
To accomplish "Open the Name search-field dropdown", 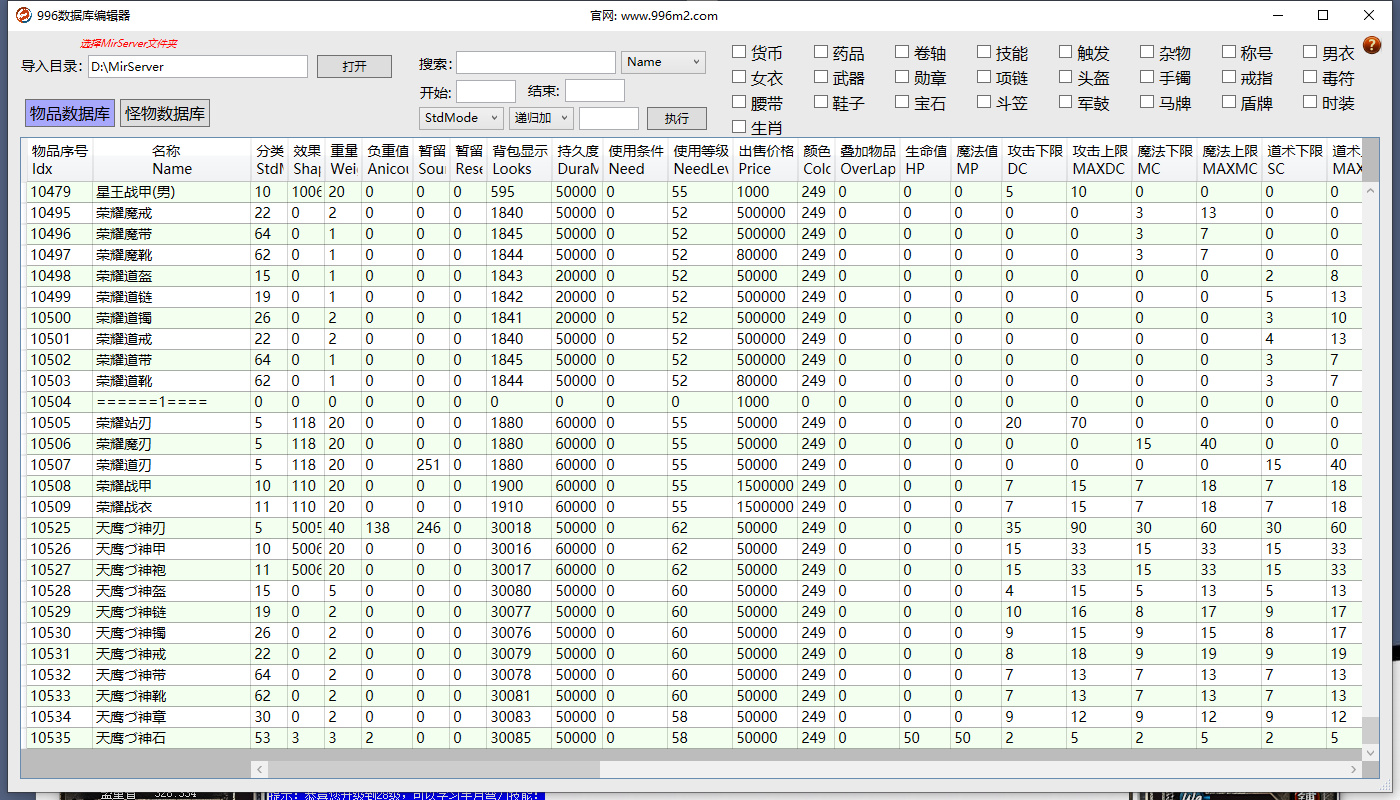I will click(663, 62).
